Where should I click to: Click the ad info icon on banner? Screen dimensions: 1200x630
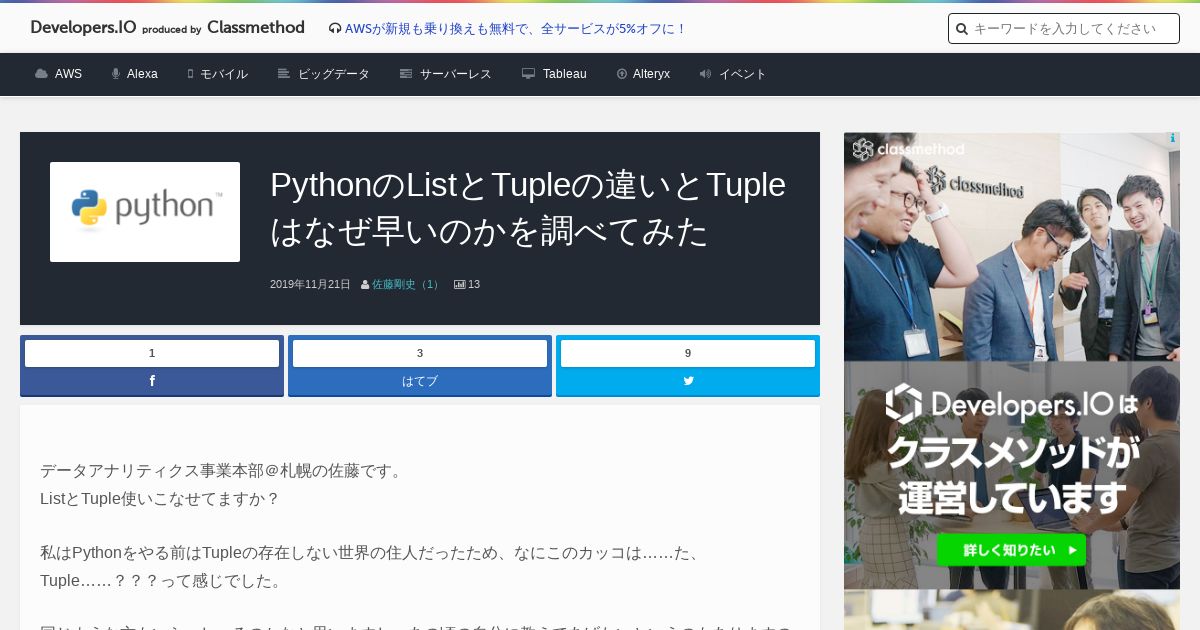click(1172, 139)
